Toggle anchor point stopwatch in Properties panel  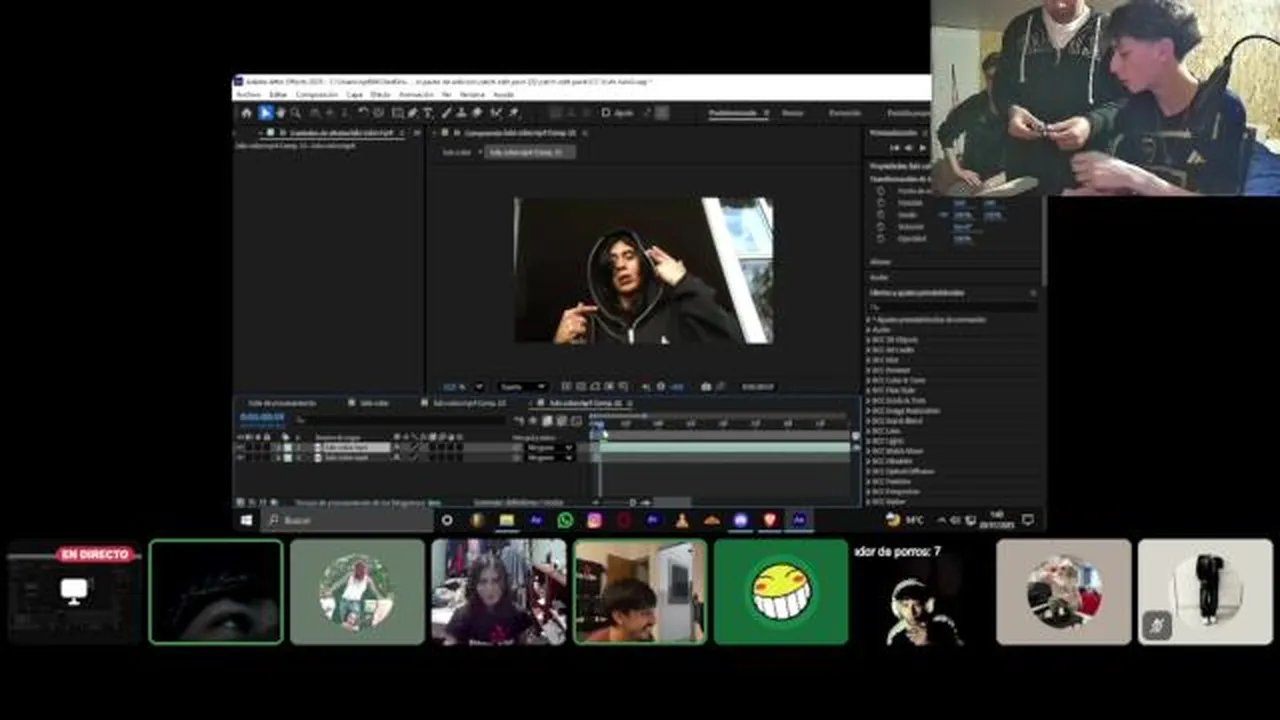pyautogui.click(x=881, y=190)
